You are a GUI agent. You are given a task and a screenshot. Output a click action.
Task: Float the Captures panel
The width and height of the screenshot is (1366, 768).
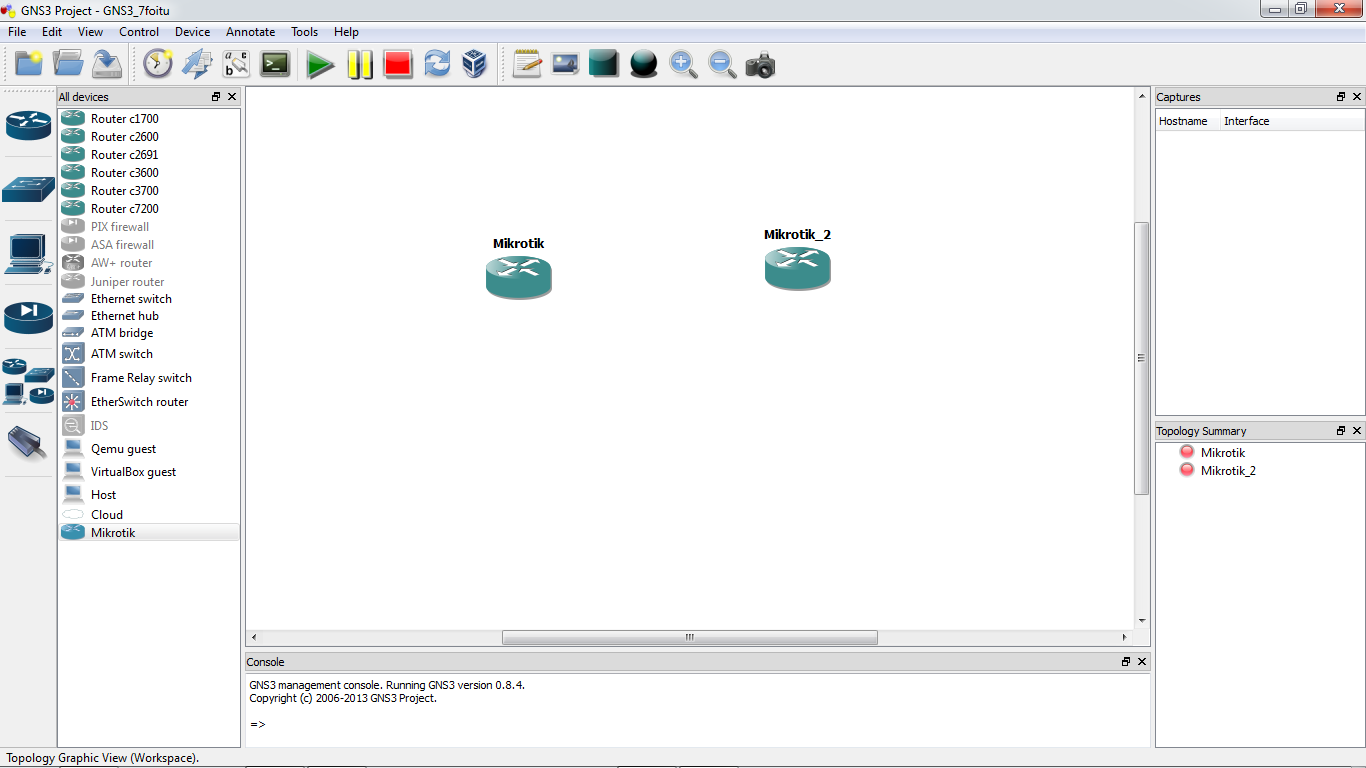point(1341,97)
